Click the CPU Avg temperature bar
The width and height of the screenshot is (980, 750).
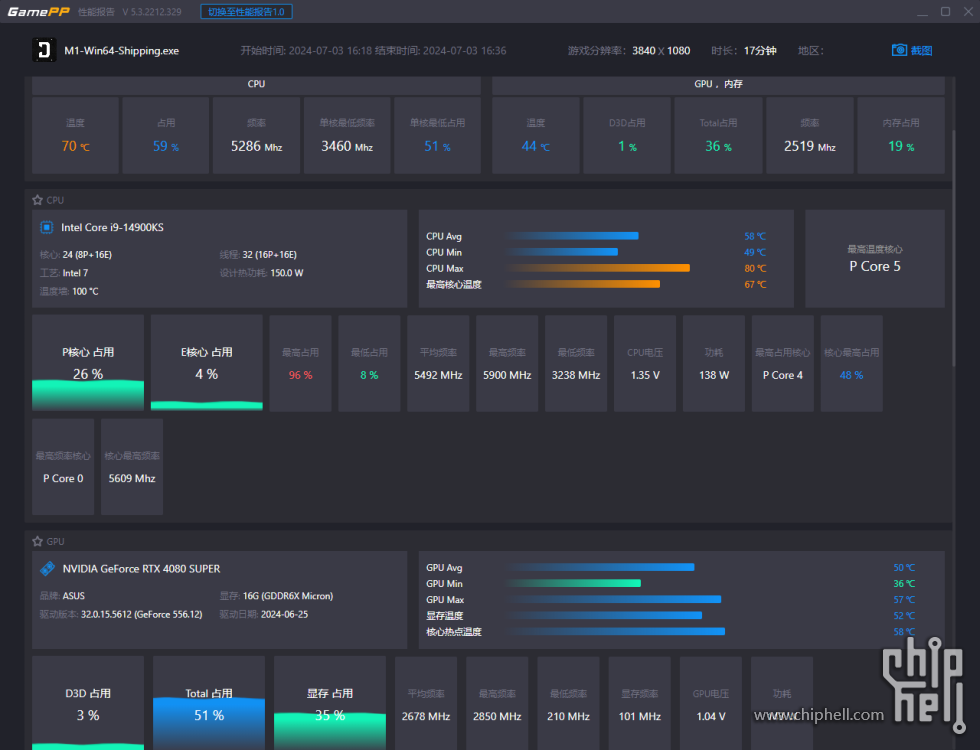(x=574, y=236)
